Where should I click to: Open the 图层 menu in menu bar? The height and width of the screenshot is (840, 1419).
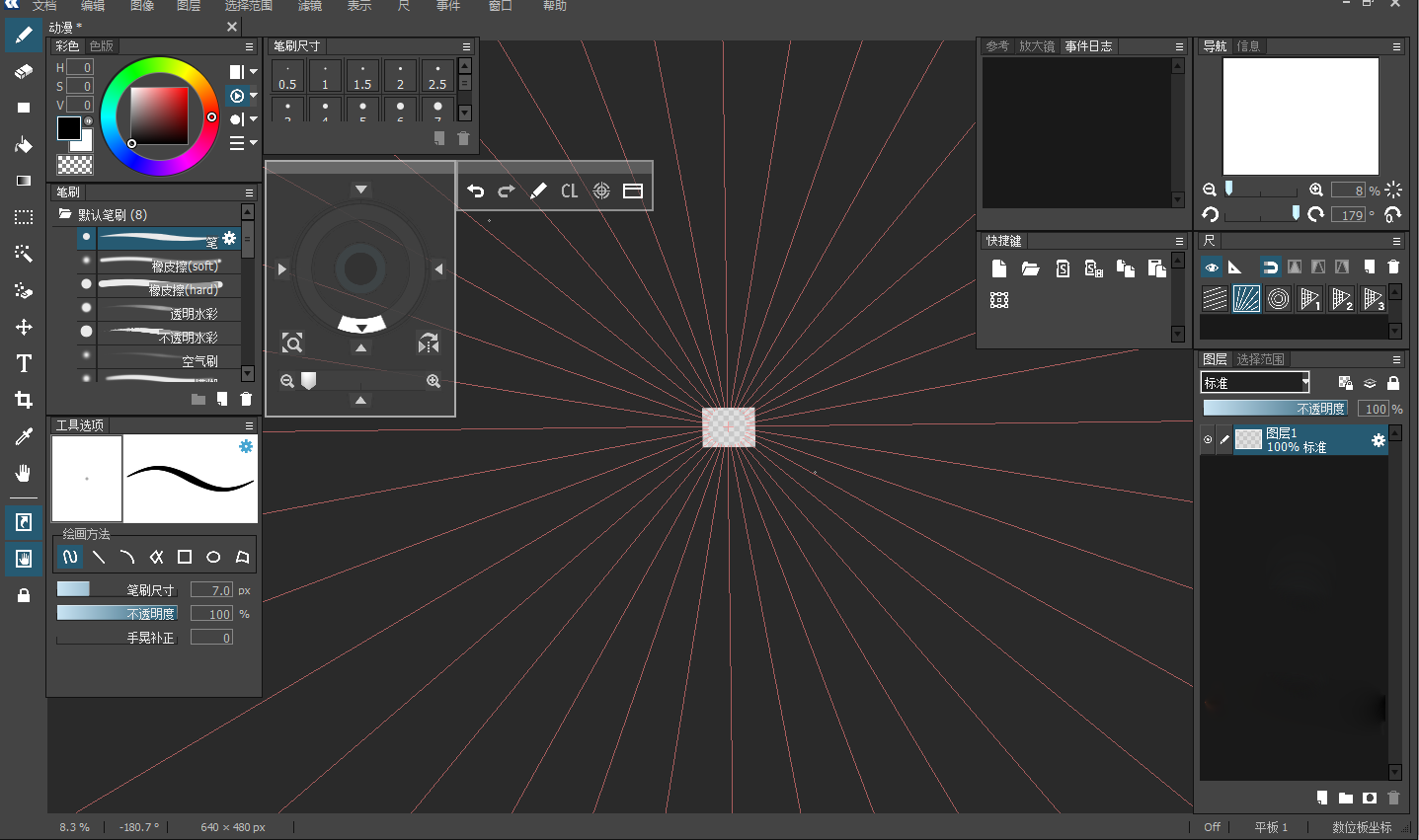pos(189,6)
